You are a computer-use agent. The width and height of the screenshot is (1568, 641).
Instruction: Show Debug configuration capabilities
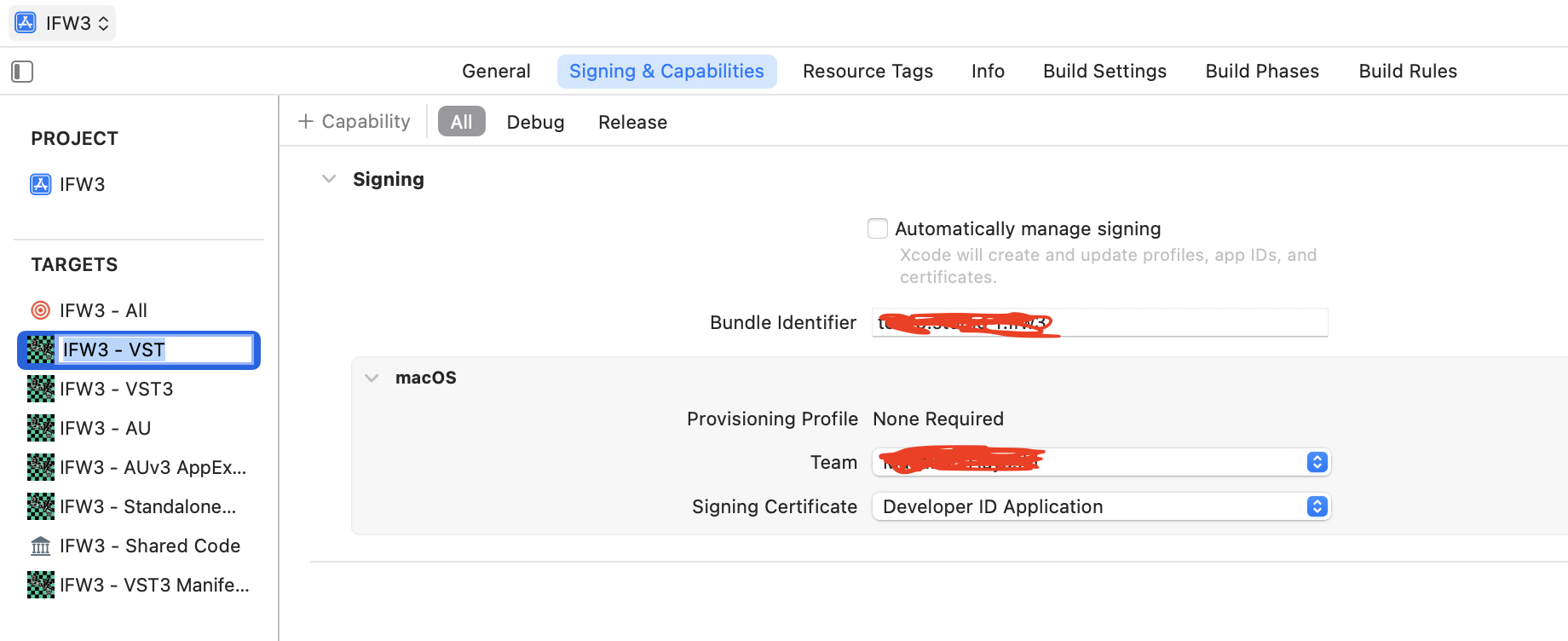click(535, 122)
